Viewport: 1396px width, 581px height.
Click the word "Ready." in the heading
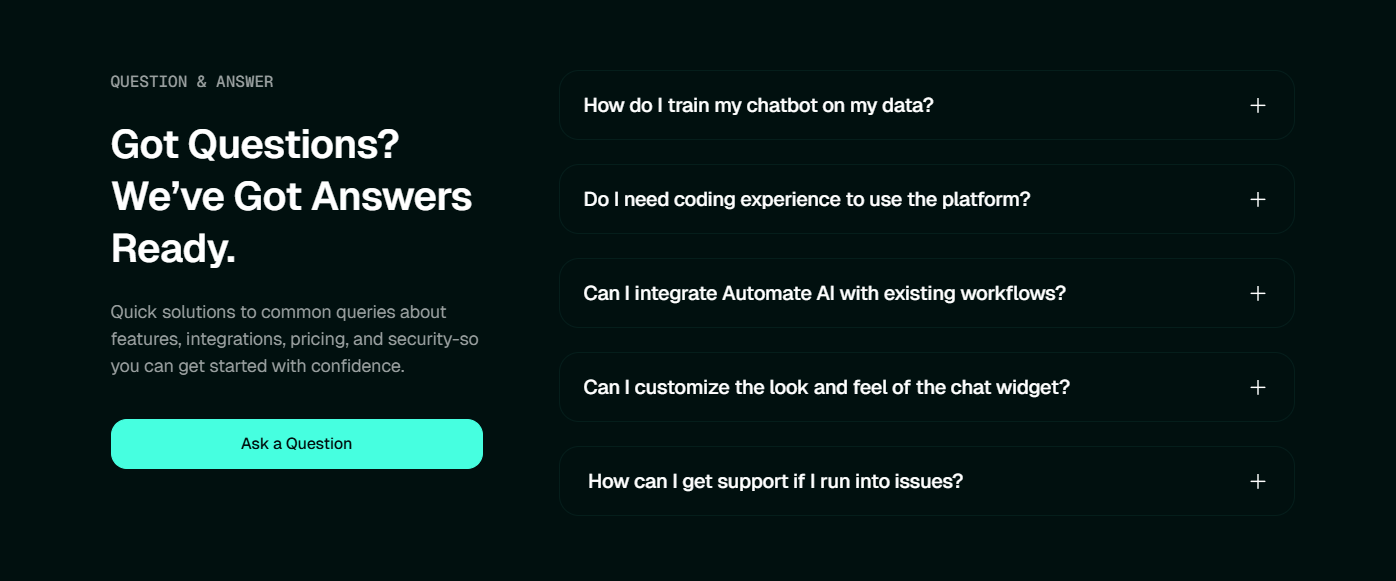coord(173,248)
